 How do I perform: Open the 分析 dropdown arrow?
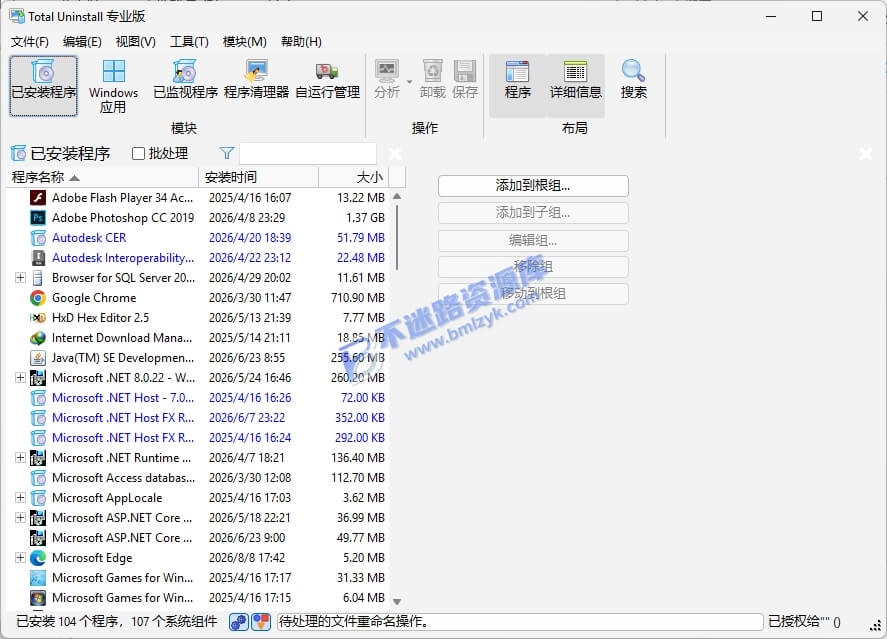point(409,81)
